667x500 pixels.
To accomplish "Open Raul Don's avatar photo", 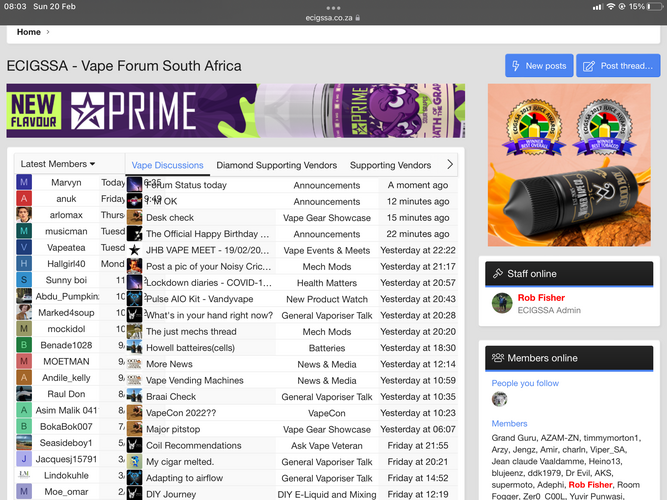I will (x=24, y=394).
